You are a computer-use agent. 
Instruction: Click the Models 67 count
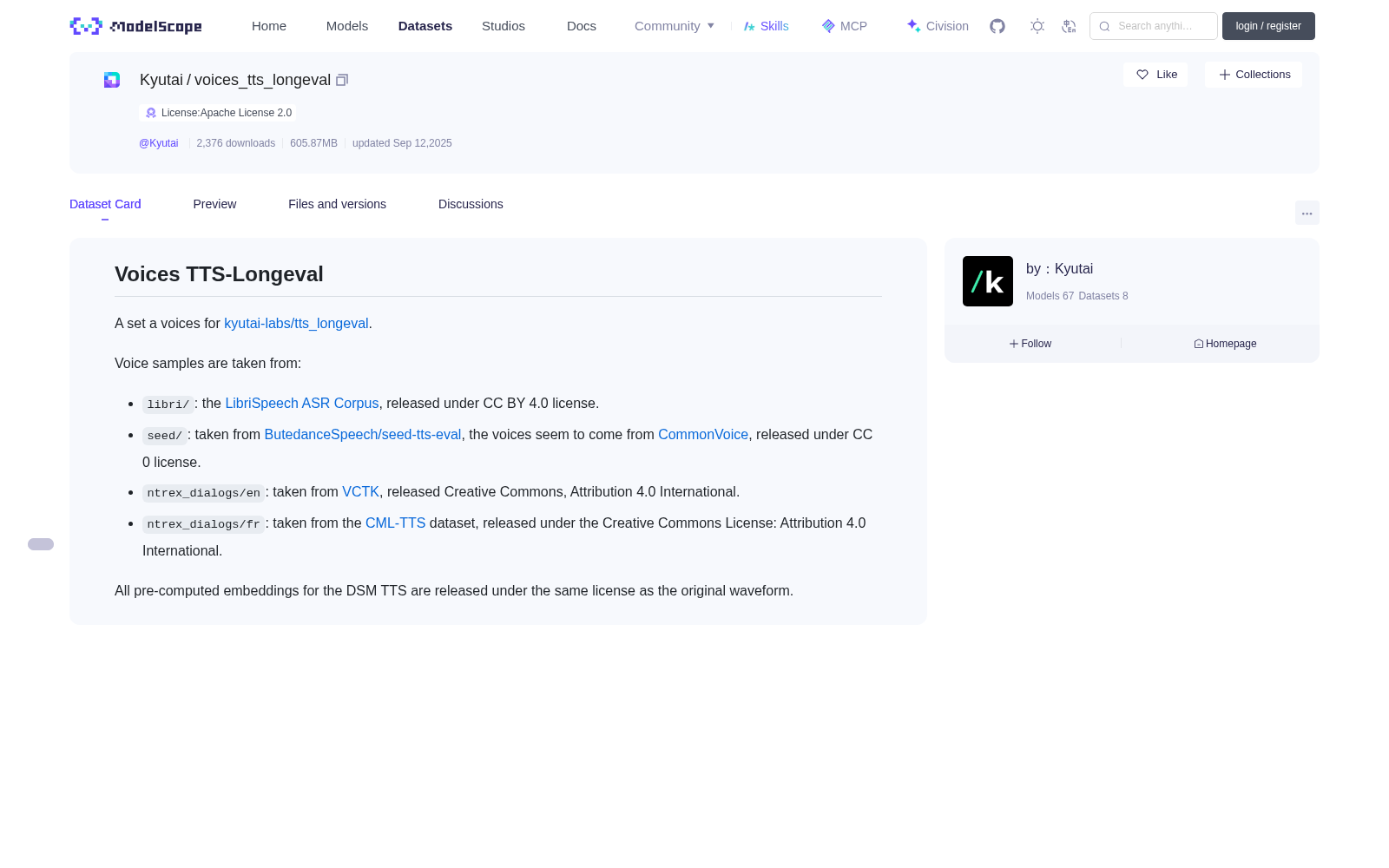(x=1050, y=296)
